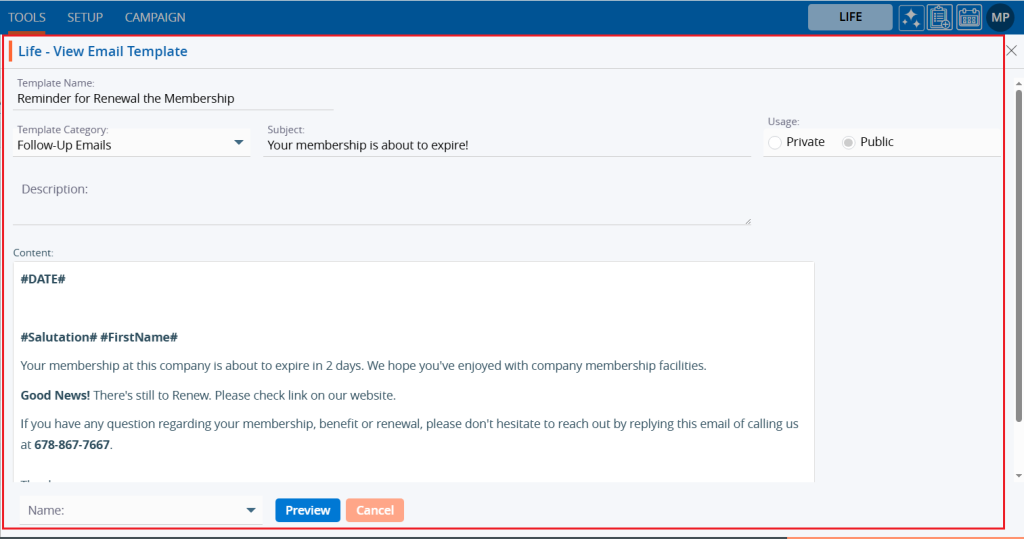Click the LIFE selector in header

coord(850,17)
